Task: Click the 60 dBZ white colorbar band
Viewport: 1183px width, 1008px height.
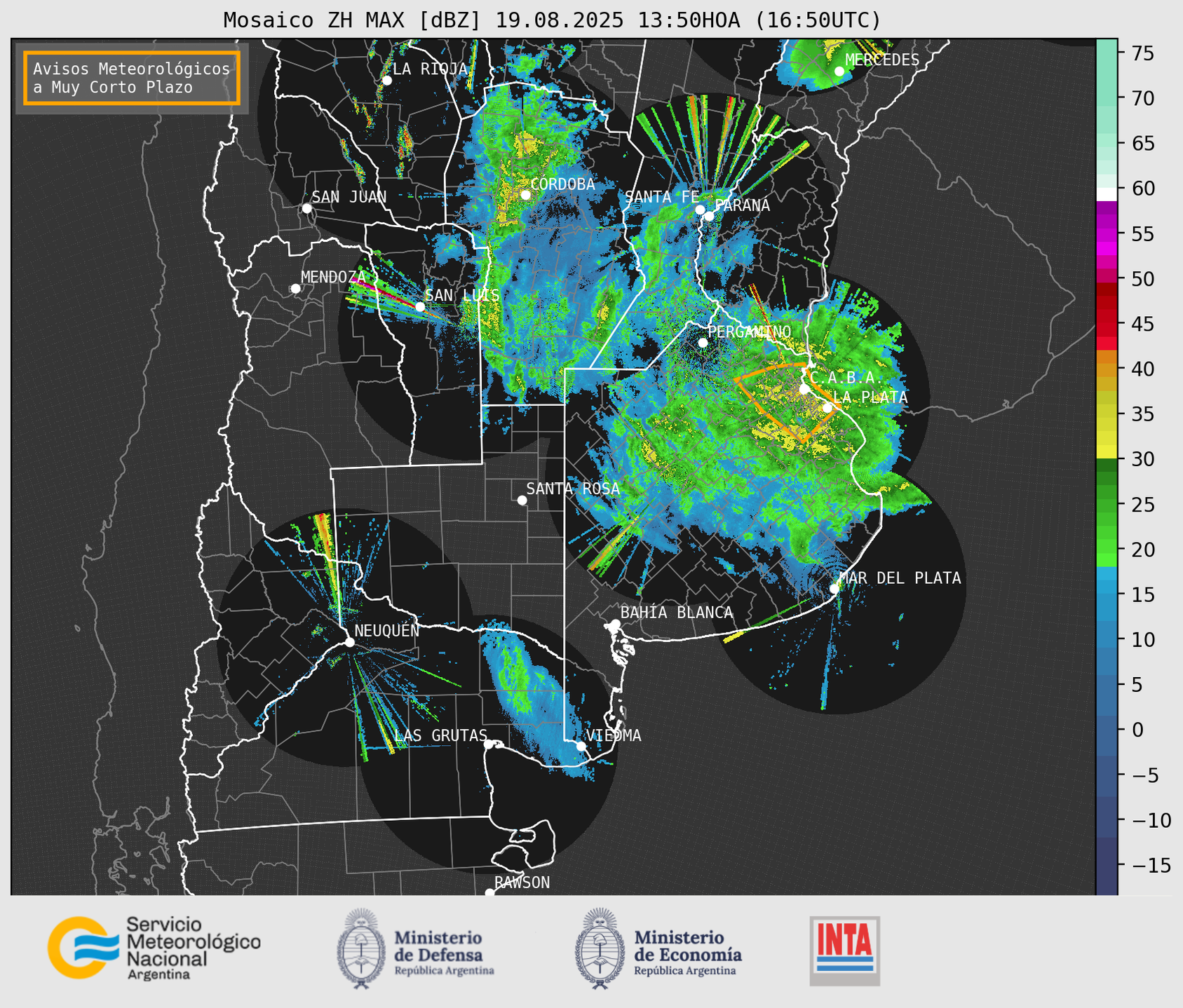Action: (1107, 193)
